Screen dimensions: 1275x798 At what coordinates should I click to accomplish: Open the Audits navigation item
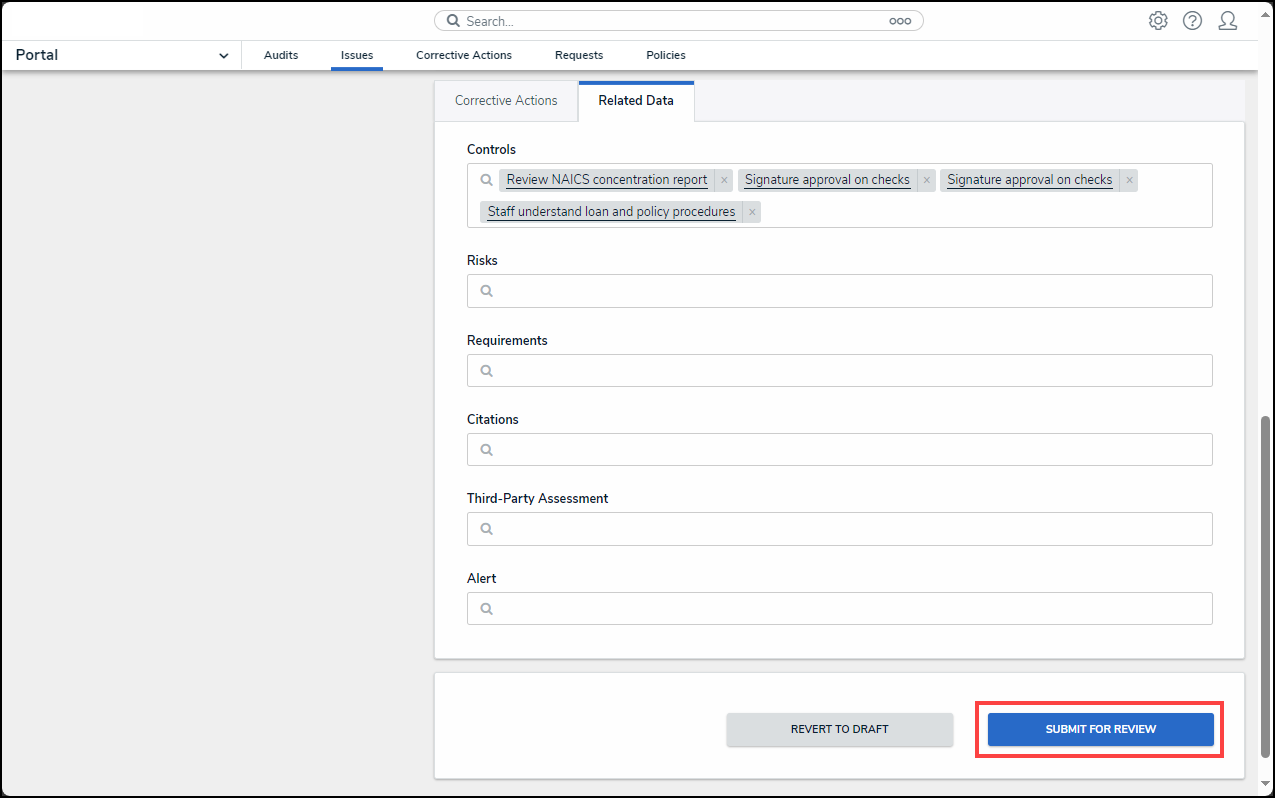point(281,56)
